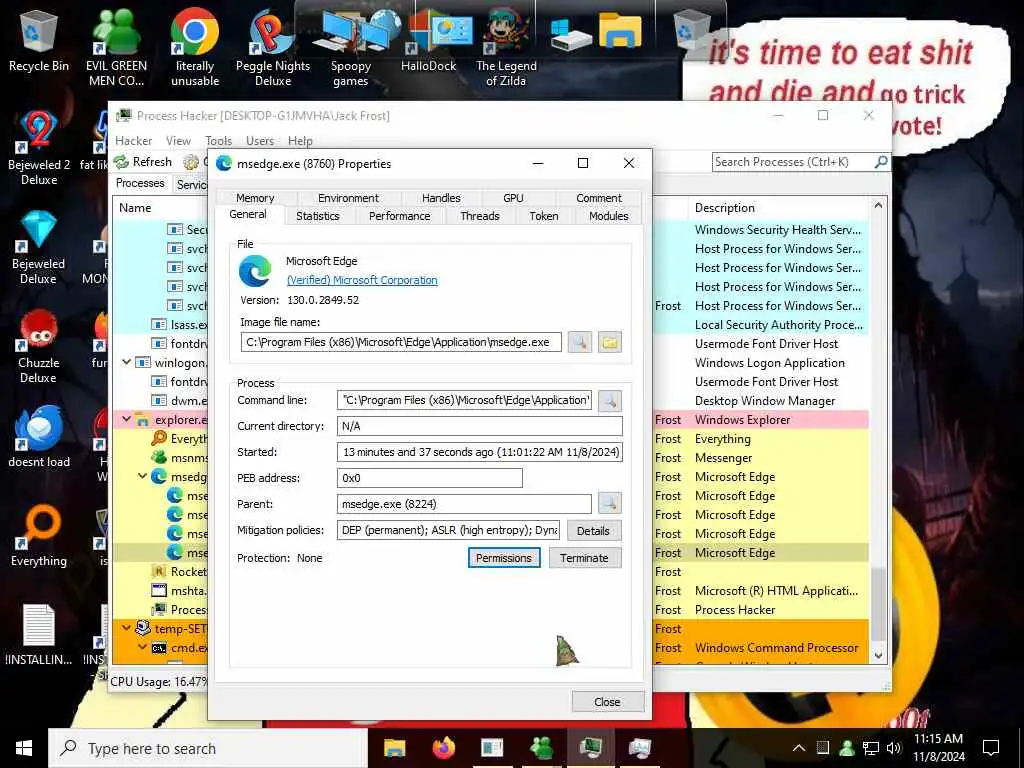Image resolution: width=1024 pixels, height=768 pixels.
Task: Click the mitigation policies Details button
Action: [x=593, y=530]
